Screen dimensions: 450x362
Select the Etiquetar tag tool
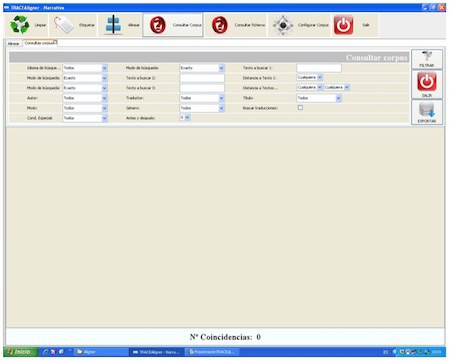pyautogui.click(x=73, y=25)
